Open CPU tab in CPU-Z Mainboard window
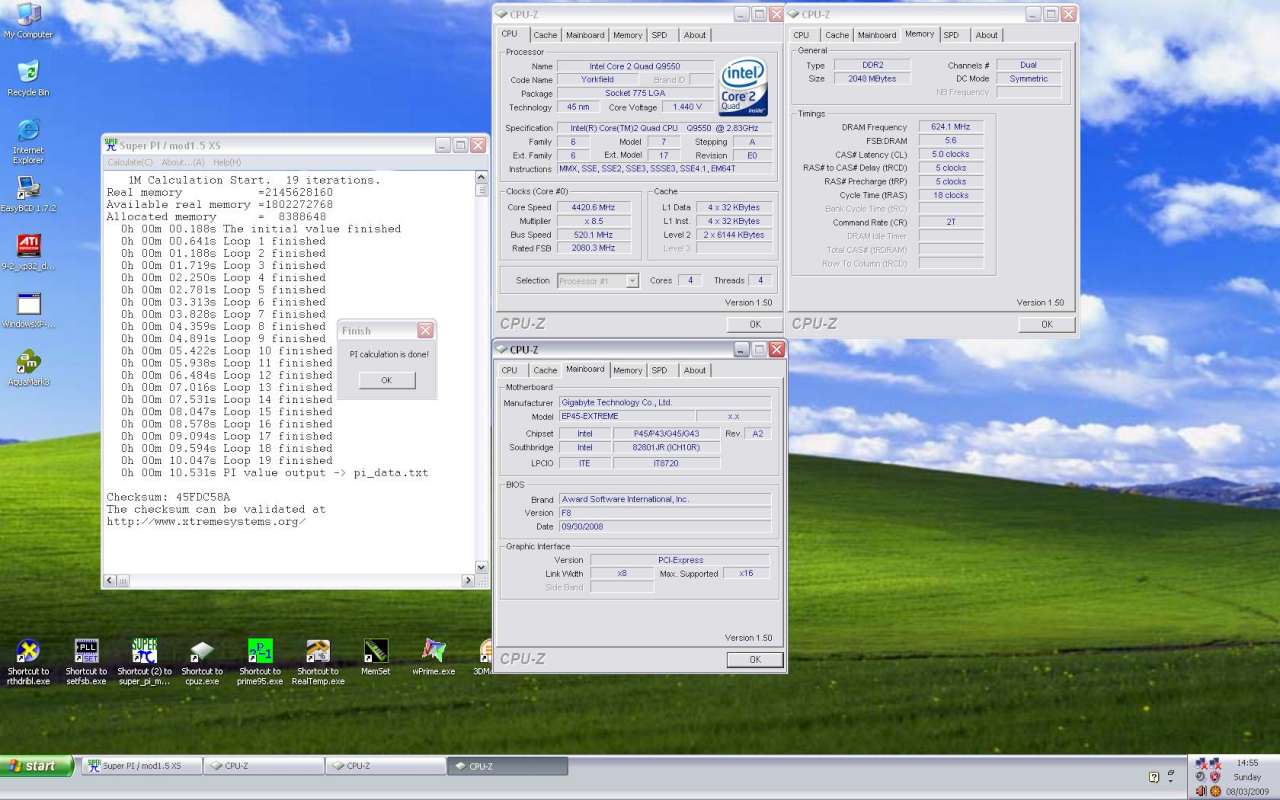Image resolution: width=1280 pixels, height=800 pixels. [x=509, y=370]
